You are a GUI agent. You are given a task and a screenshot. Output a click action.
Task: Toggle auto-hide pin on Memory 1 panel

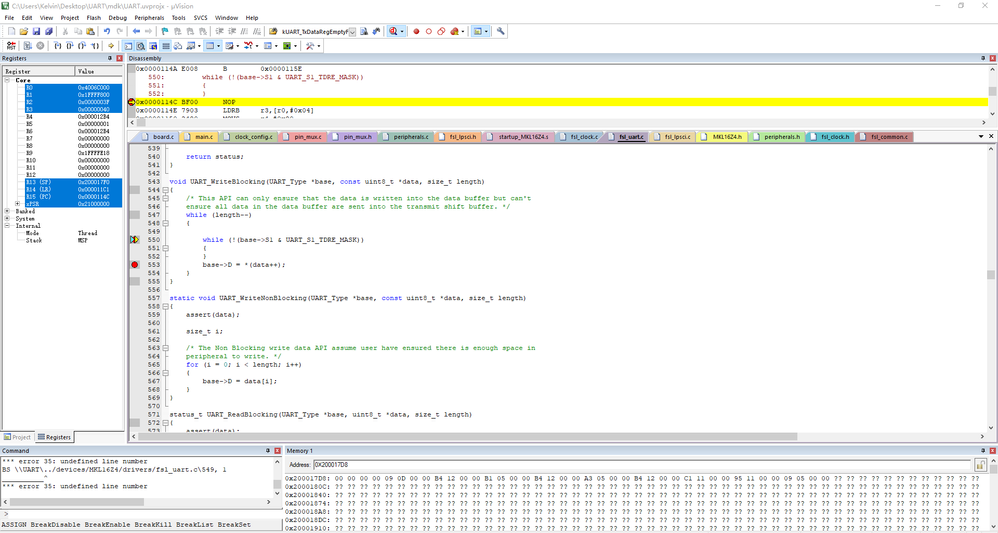(x=983, y=450)
